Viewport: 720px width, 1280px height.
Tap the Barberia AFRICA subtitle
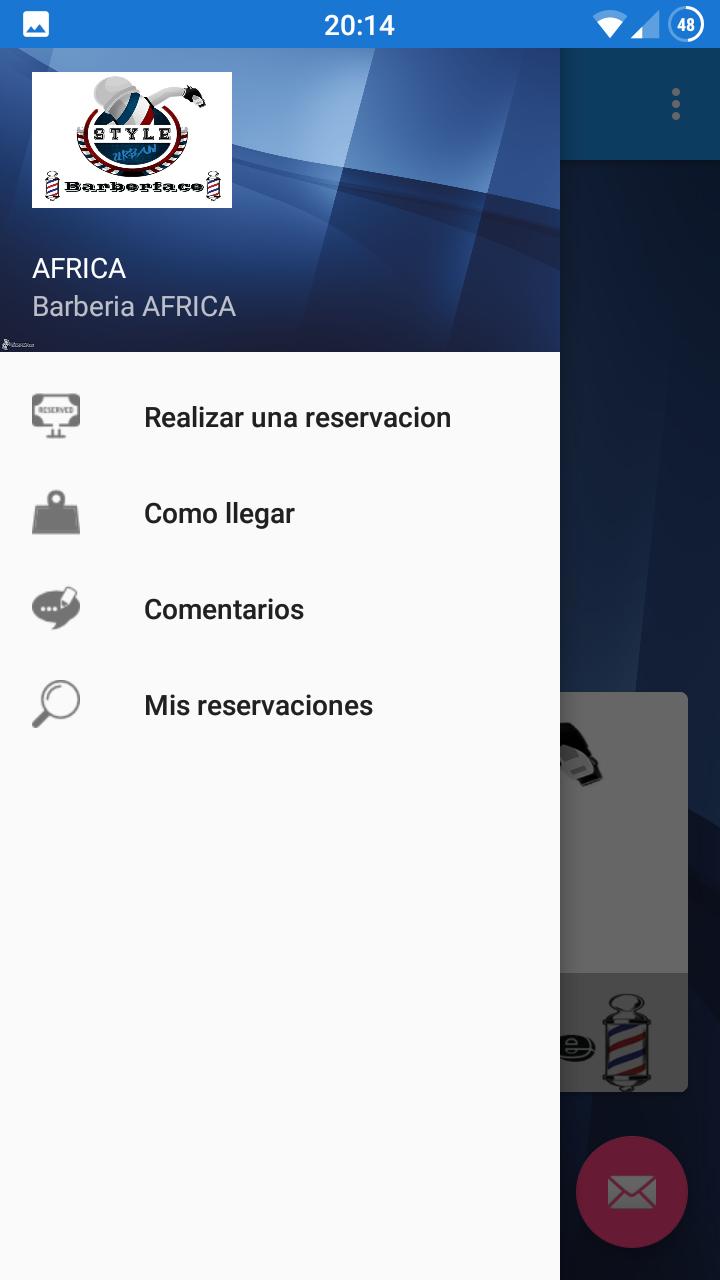click(x=134, y=306)
